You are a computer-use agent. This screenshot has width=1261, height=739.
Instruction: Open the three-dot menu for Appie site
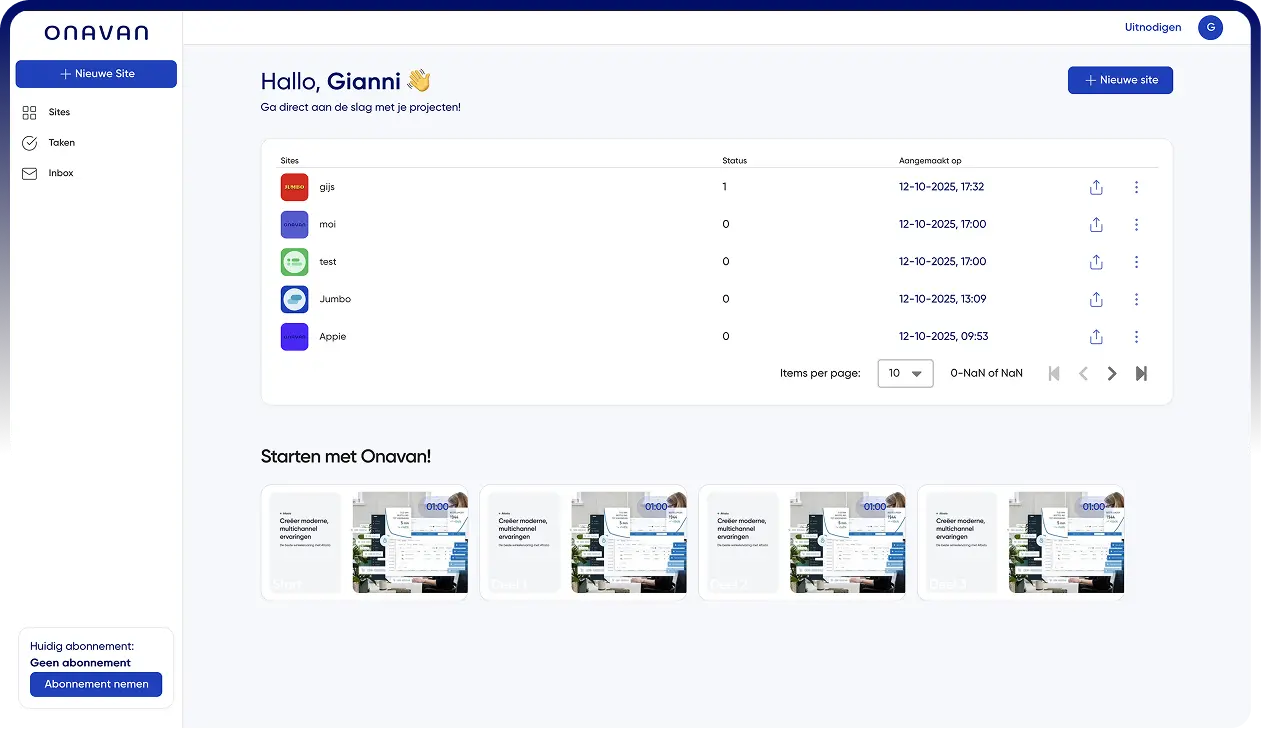(x=1136, y=337)
